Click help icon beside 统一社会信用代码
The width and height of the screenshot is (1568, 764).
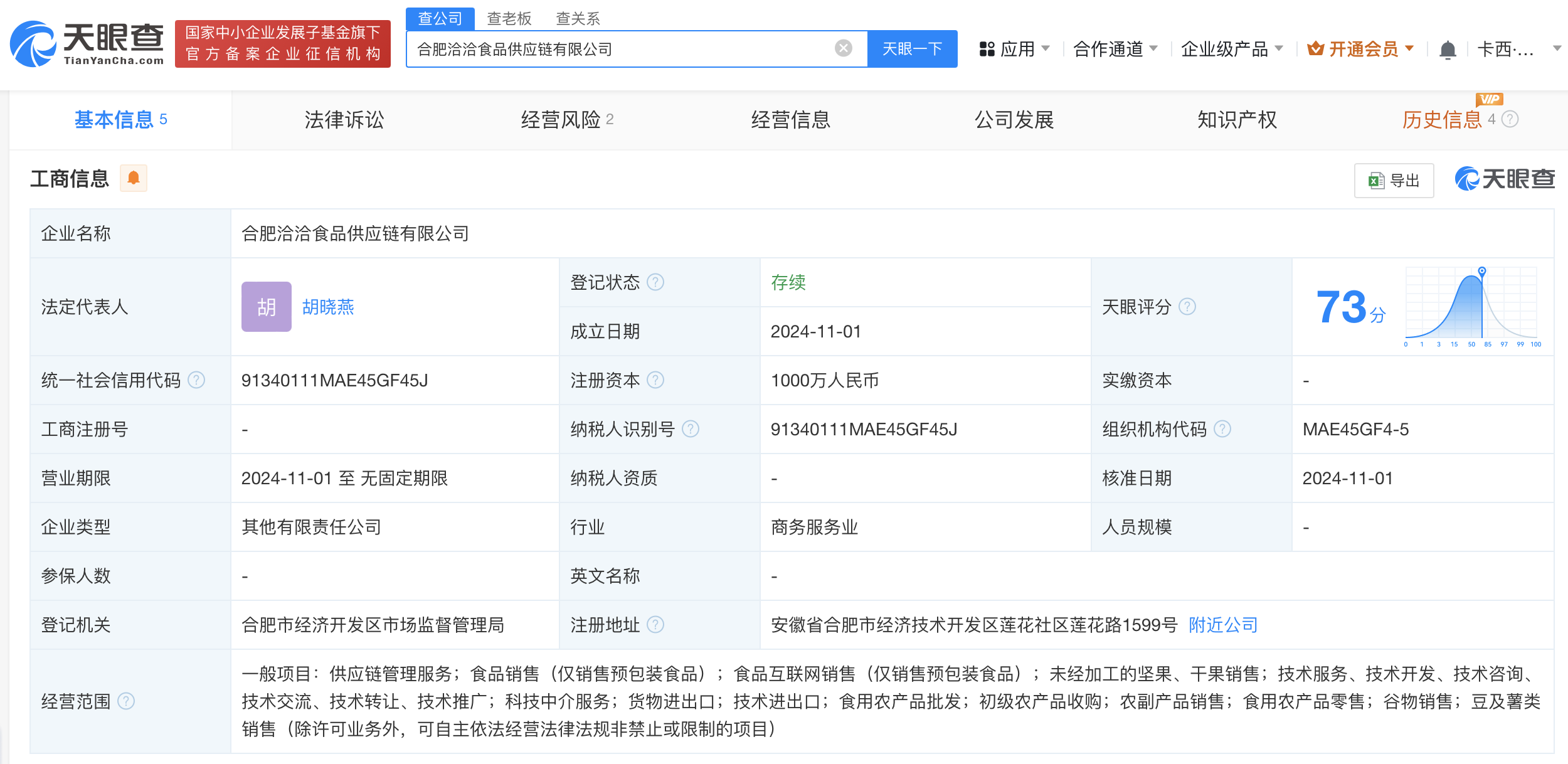click(x=196, y=380)
